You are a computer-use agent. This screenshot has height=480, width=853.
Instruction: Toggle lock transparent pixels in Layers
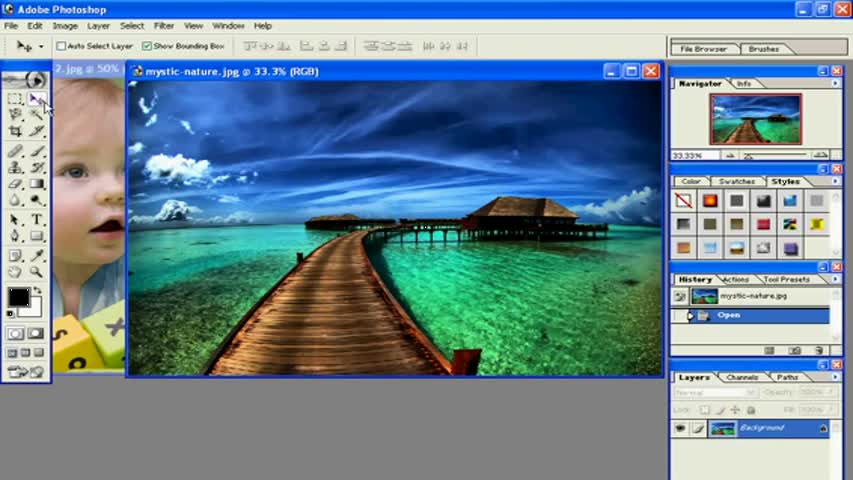click(x=704, y=410)
